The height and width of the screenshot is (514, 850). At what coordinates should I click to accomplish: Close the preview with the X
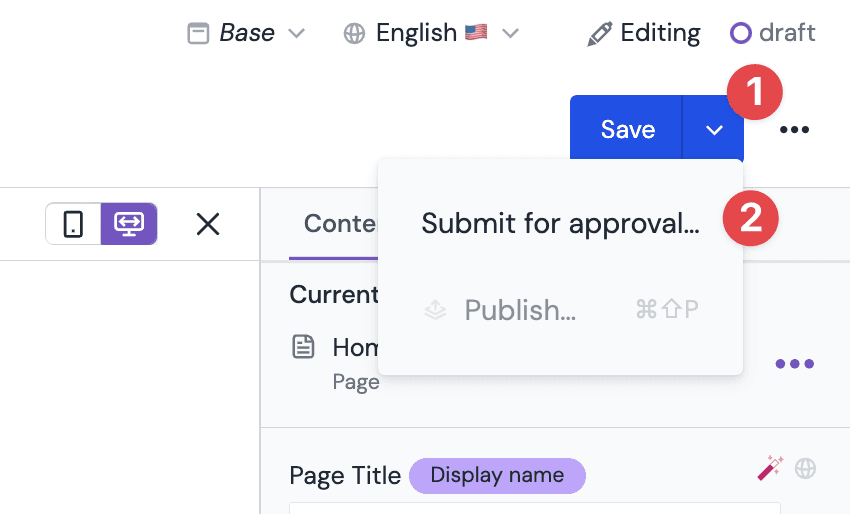208,224
